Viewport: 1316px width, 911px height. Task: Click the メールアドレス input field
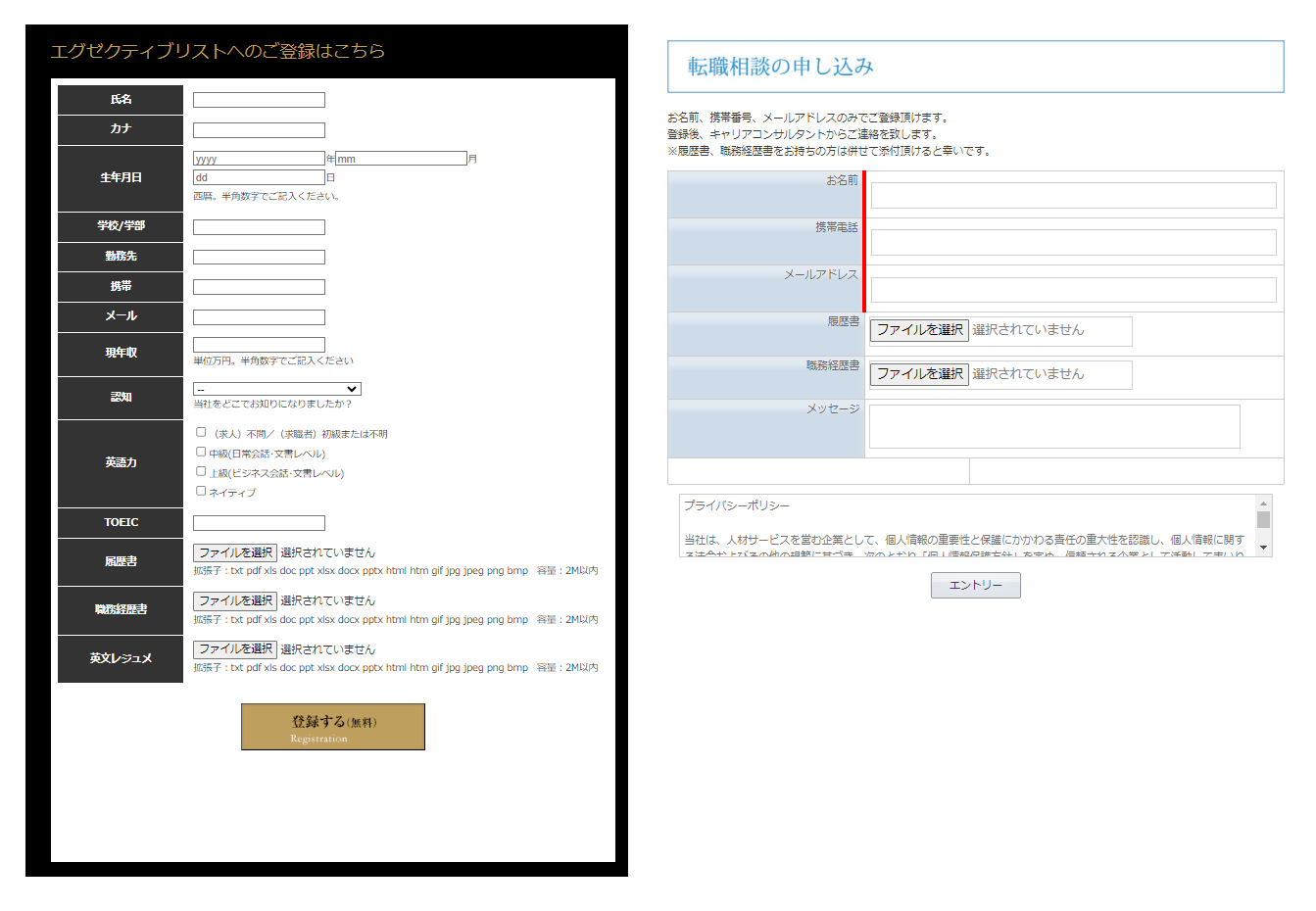(x=1074, y=290)
